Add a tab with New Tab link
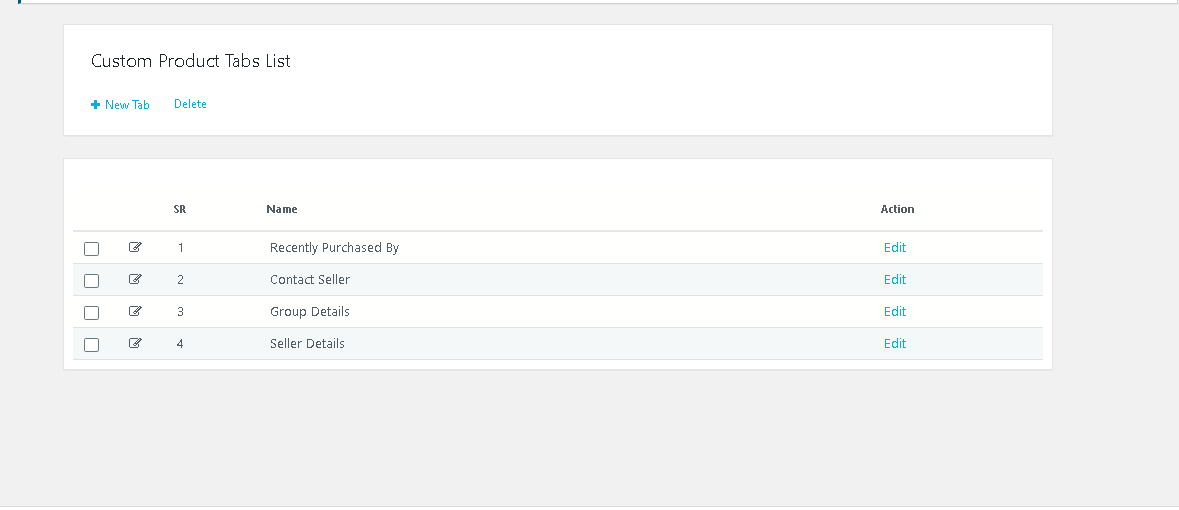 click(121, 105)
